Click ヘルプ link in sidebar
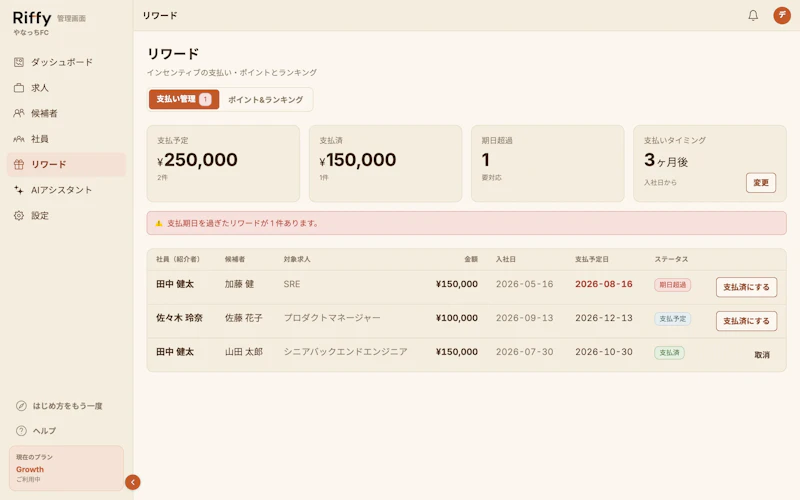Image resolution: width=800 pixels, height=500 pixels. pyautogui.click(x=44, y=431)
